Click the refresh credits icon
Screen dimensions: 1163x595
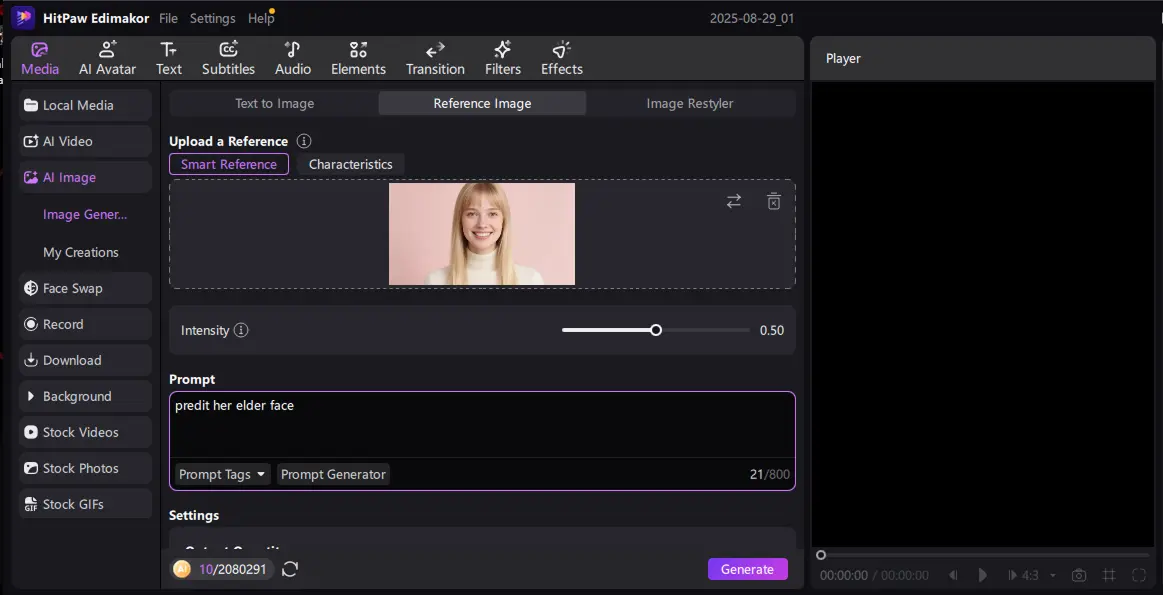[290, 569]
